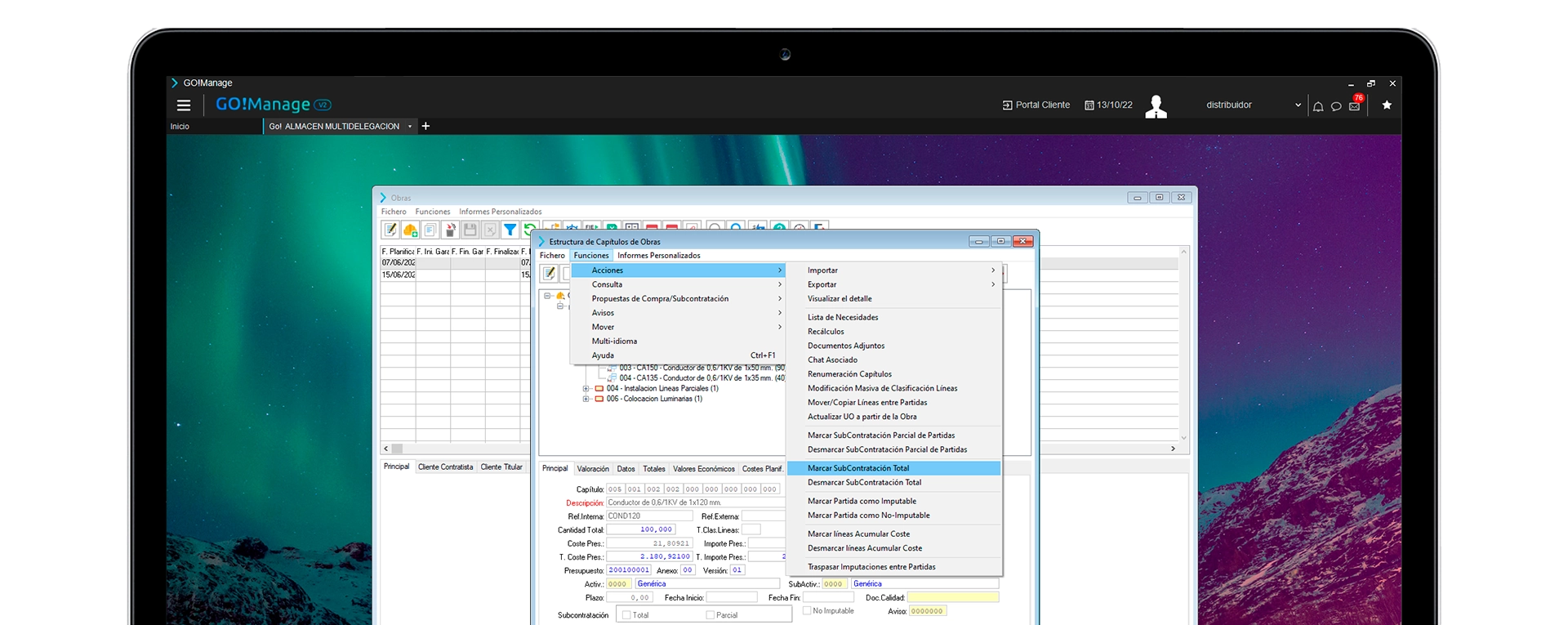The width and height of the screenshot is (1568, 625).
Task: Click green refresh icon in Obras toolbar
Action: (528, 230)
